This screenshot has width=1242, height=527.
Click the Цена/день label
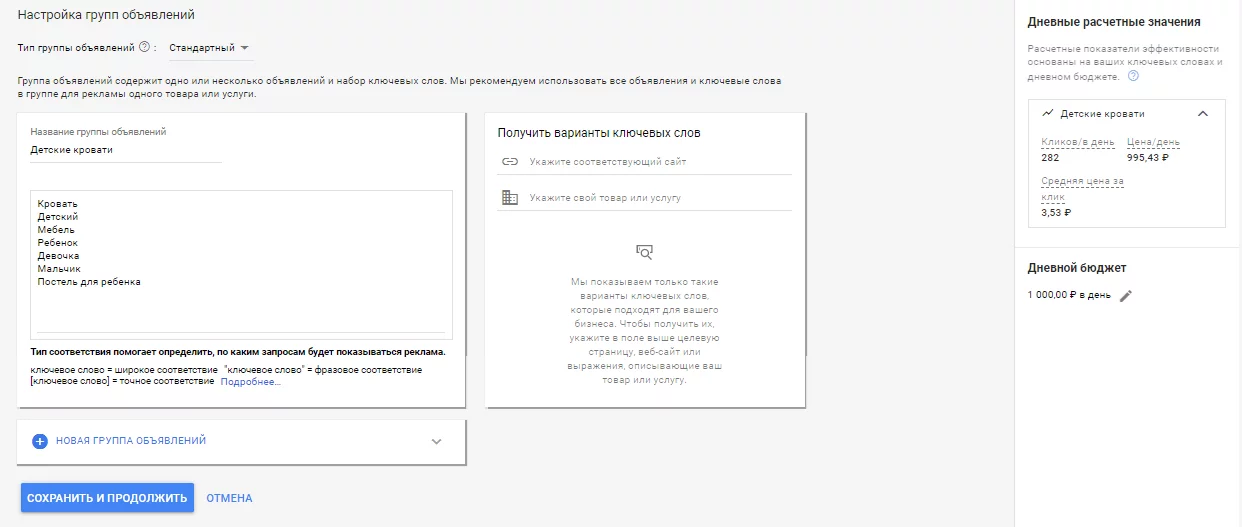click(x=1153, y=142)
